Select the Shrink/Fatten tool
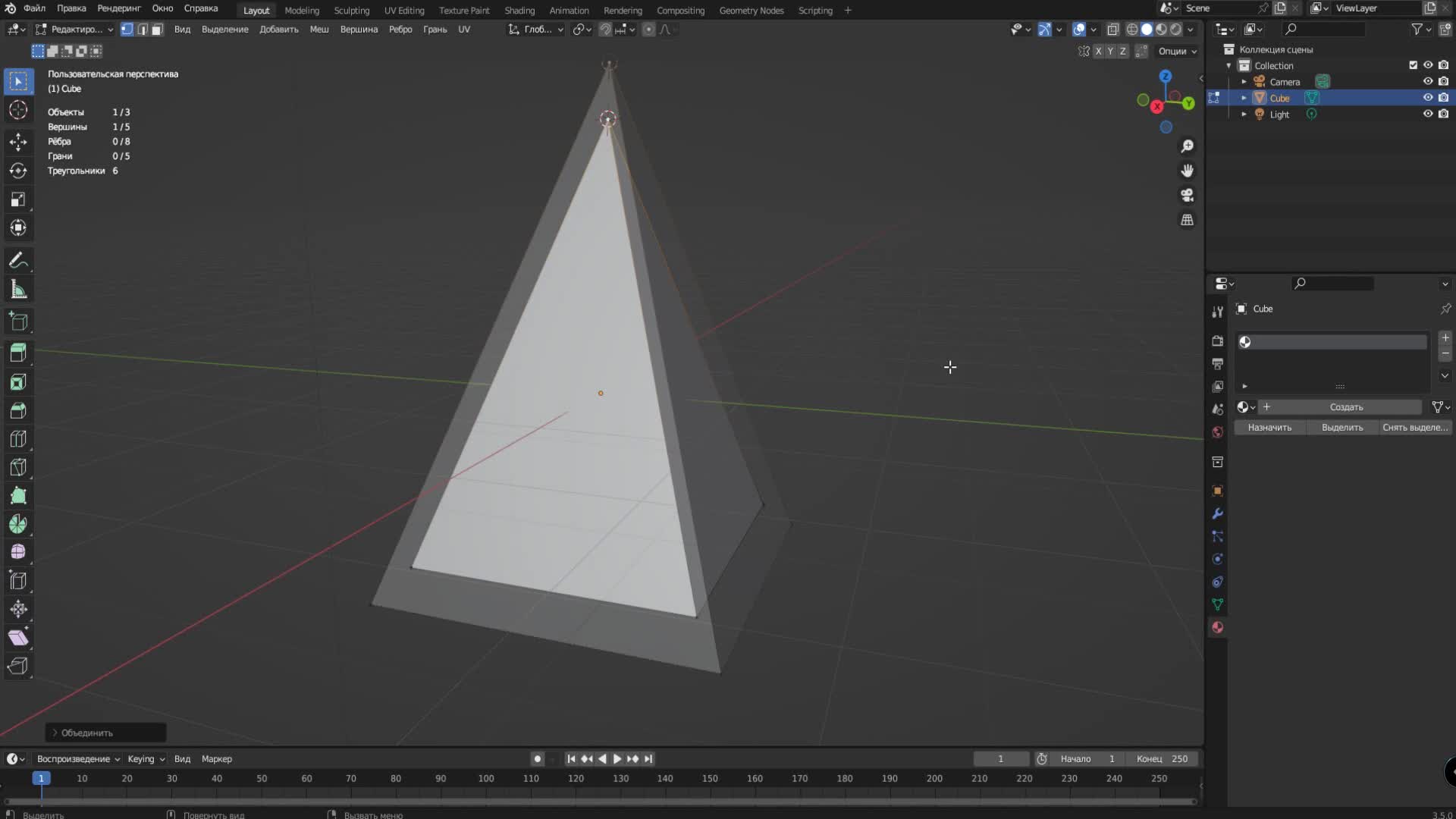 18,609
